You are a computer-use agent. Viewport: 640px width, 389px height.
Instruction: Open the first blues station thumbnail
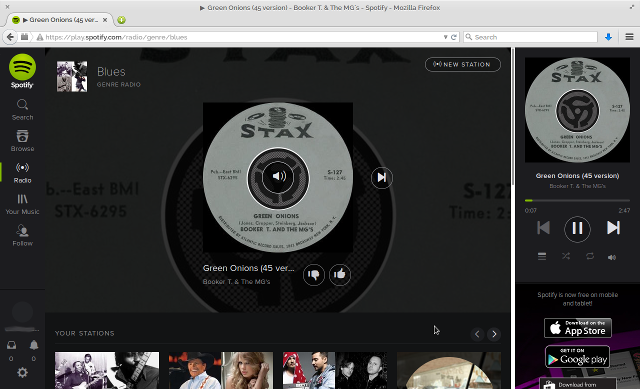click(107, 370)
